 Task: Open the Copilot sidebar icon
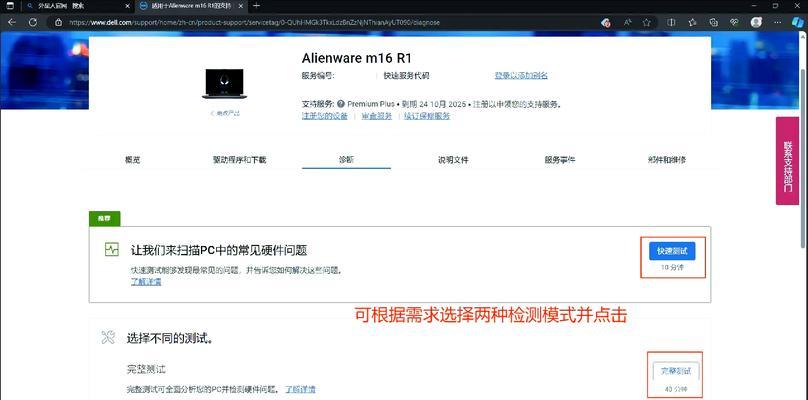coord(797,23)
